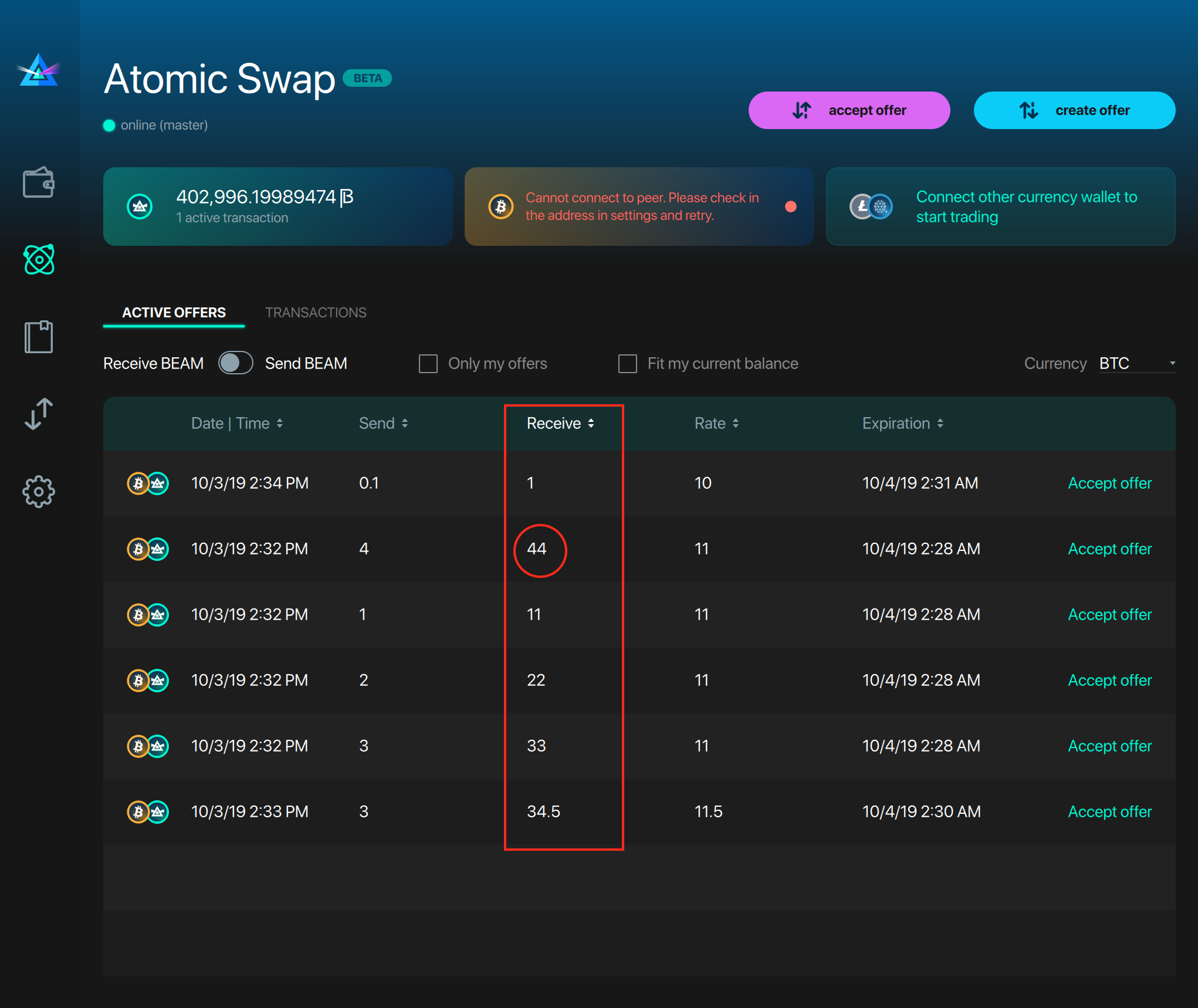
Task: Sort by Expiration column header
Action: 903,424
